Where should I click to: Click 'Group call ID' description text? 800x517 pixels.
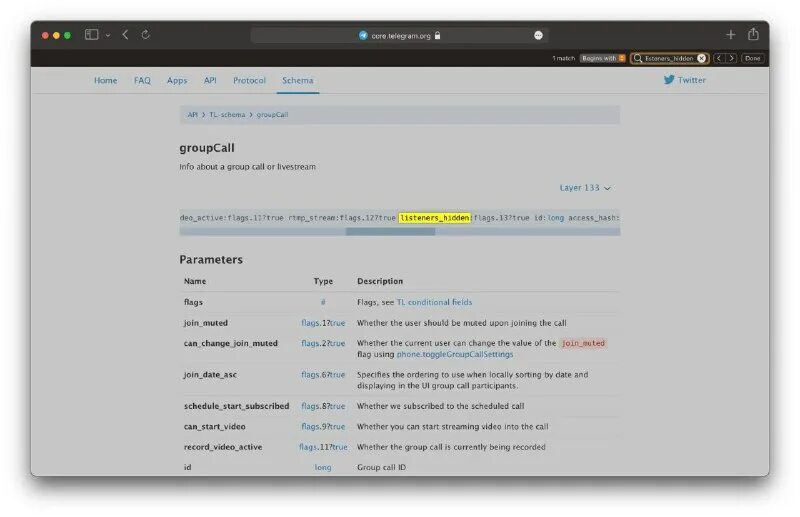[x=382, y=467]
